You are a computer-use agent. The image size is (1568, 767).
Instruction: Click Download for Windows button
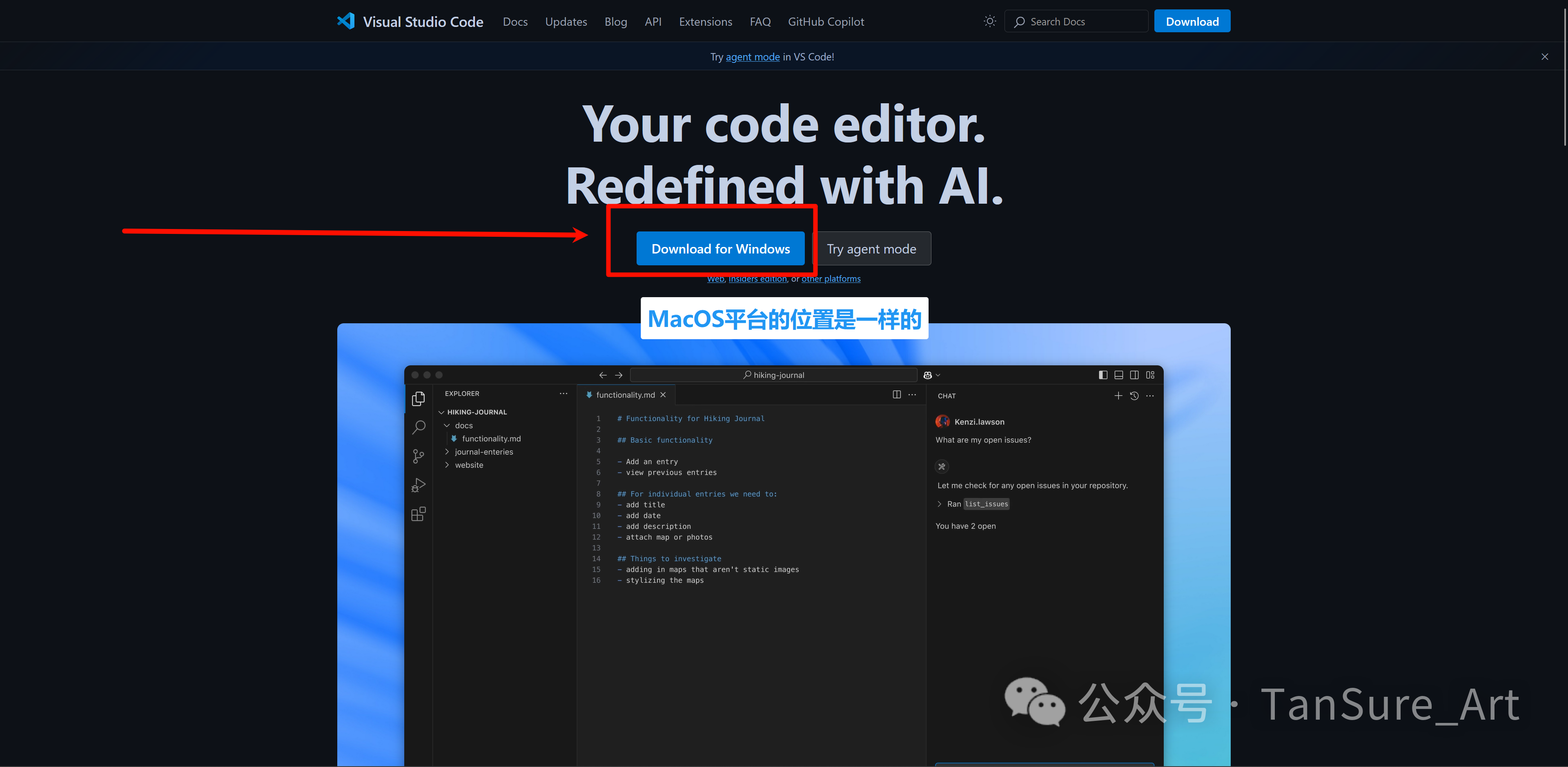[720, 248]
